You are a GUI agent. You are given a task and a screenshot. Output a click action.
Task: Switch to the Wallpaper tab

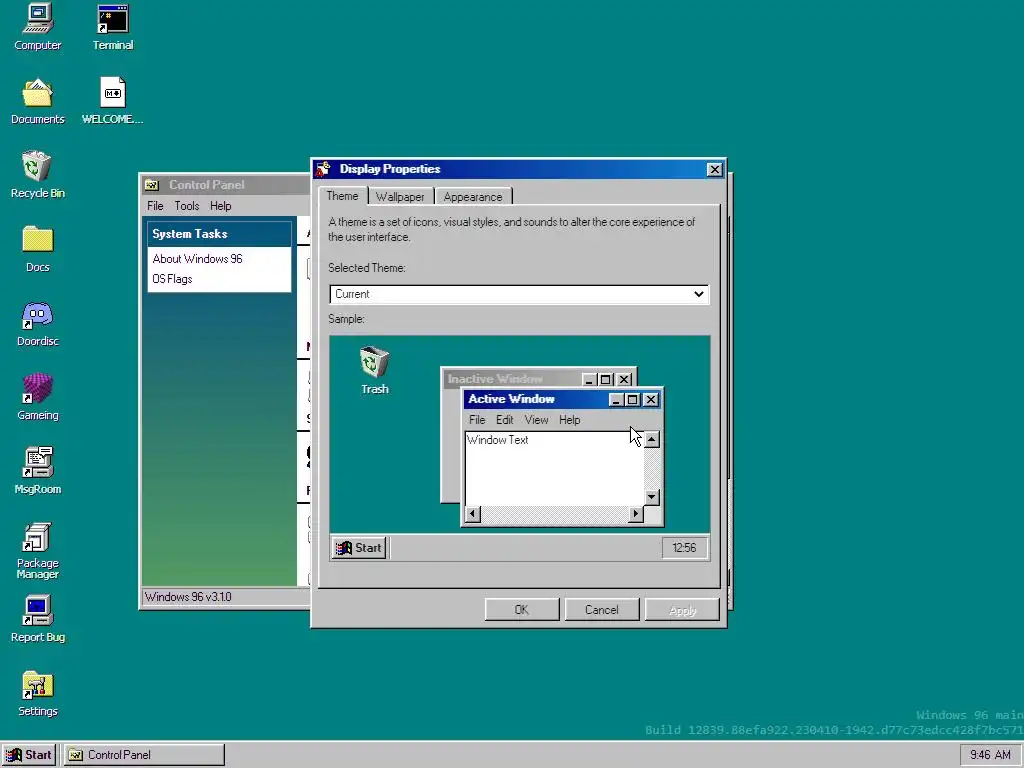coord(400,197)
